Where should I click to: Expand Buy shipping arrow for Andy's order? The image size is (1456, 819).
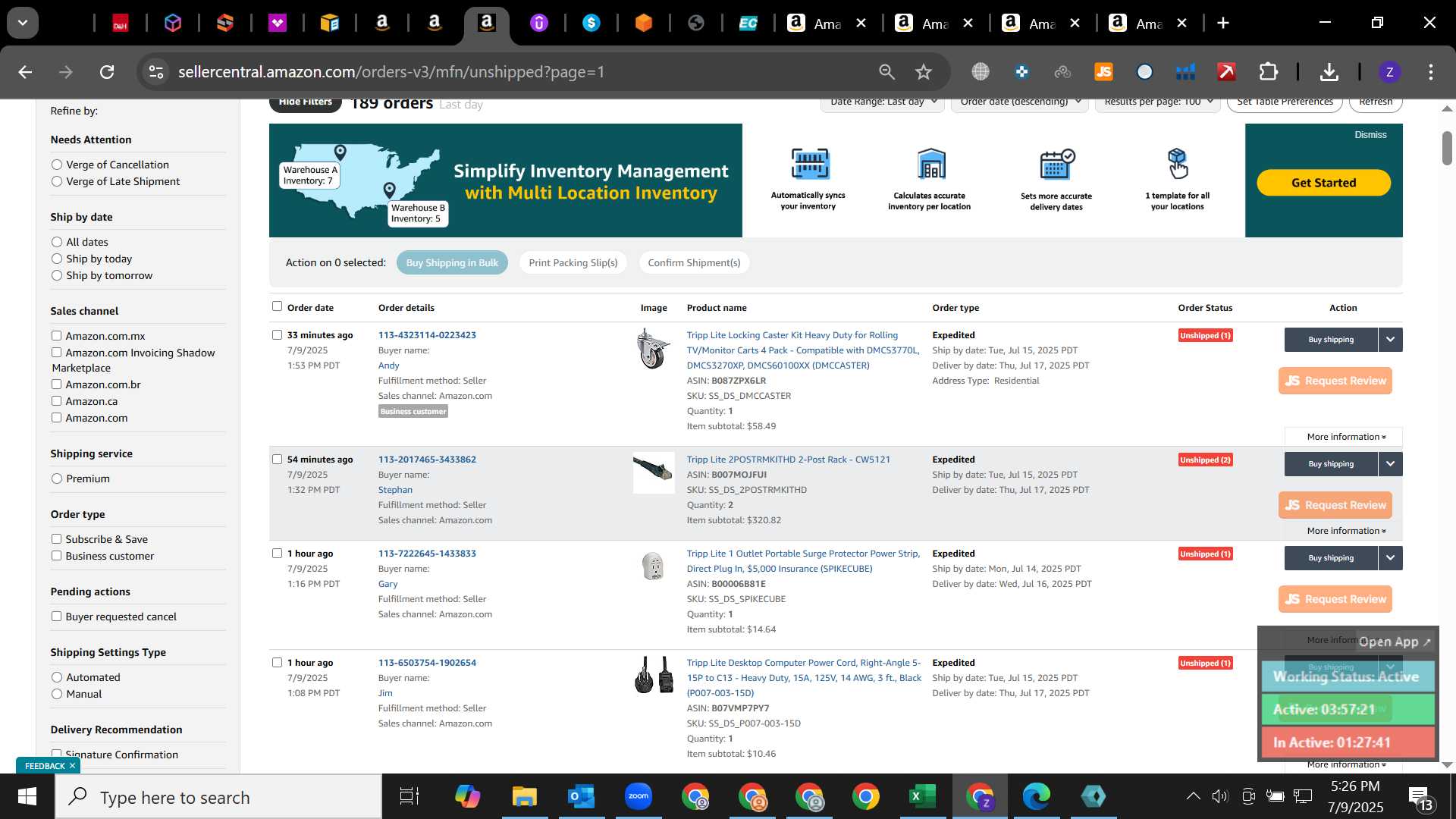1390,340
